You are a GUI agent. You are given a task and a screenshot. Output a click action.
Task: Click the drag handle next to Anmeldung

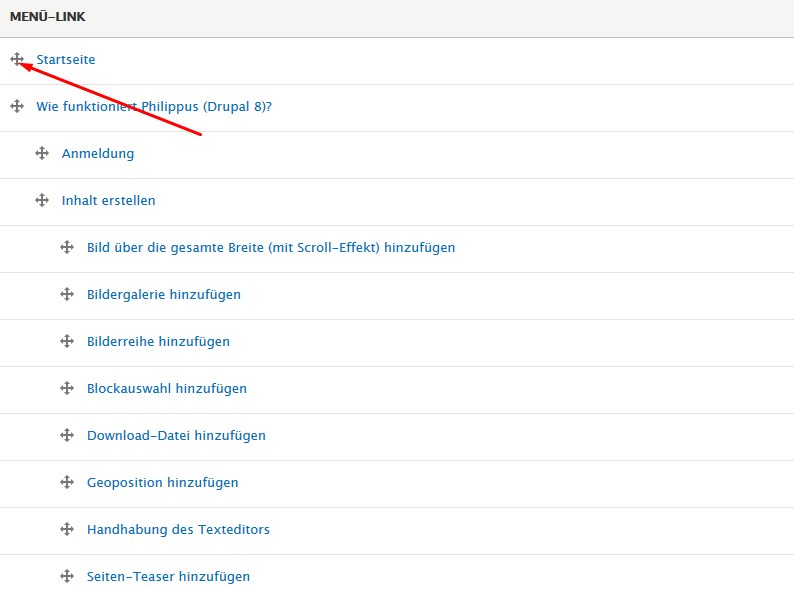pyautogui.click(x=42, y=153)
